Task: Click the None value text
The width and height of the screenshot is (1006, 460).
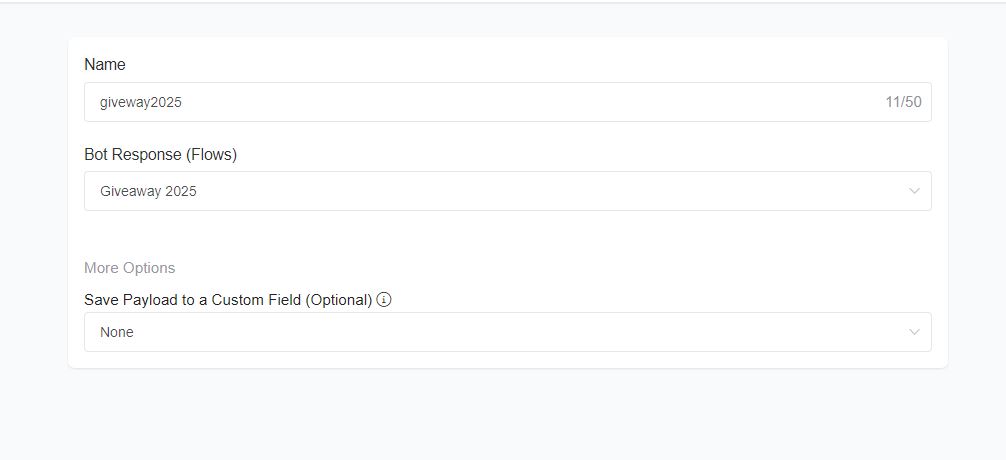Action: click(x=117, y=332)
